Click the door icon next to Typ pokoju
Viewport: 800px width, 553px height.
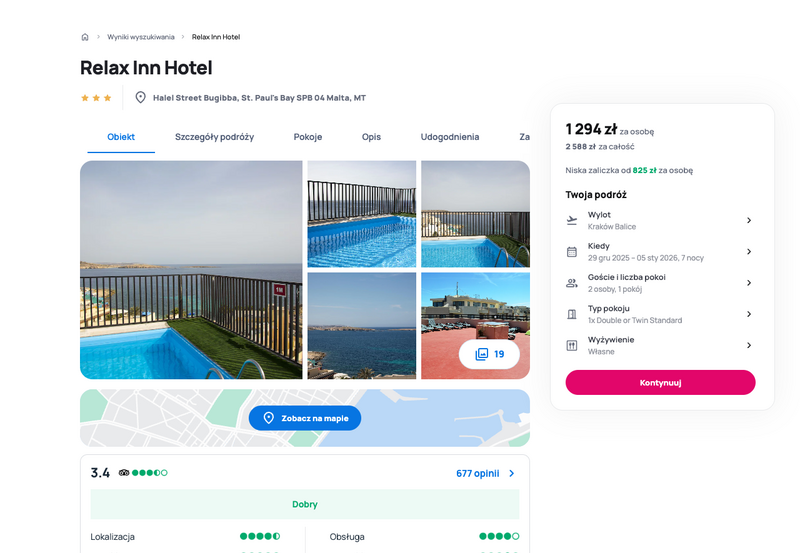click(x=572, y=314)
